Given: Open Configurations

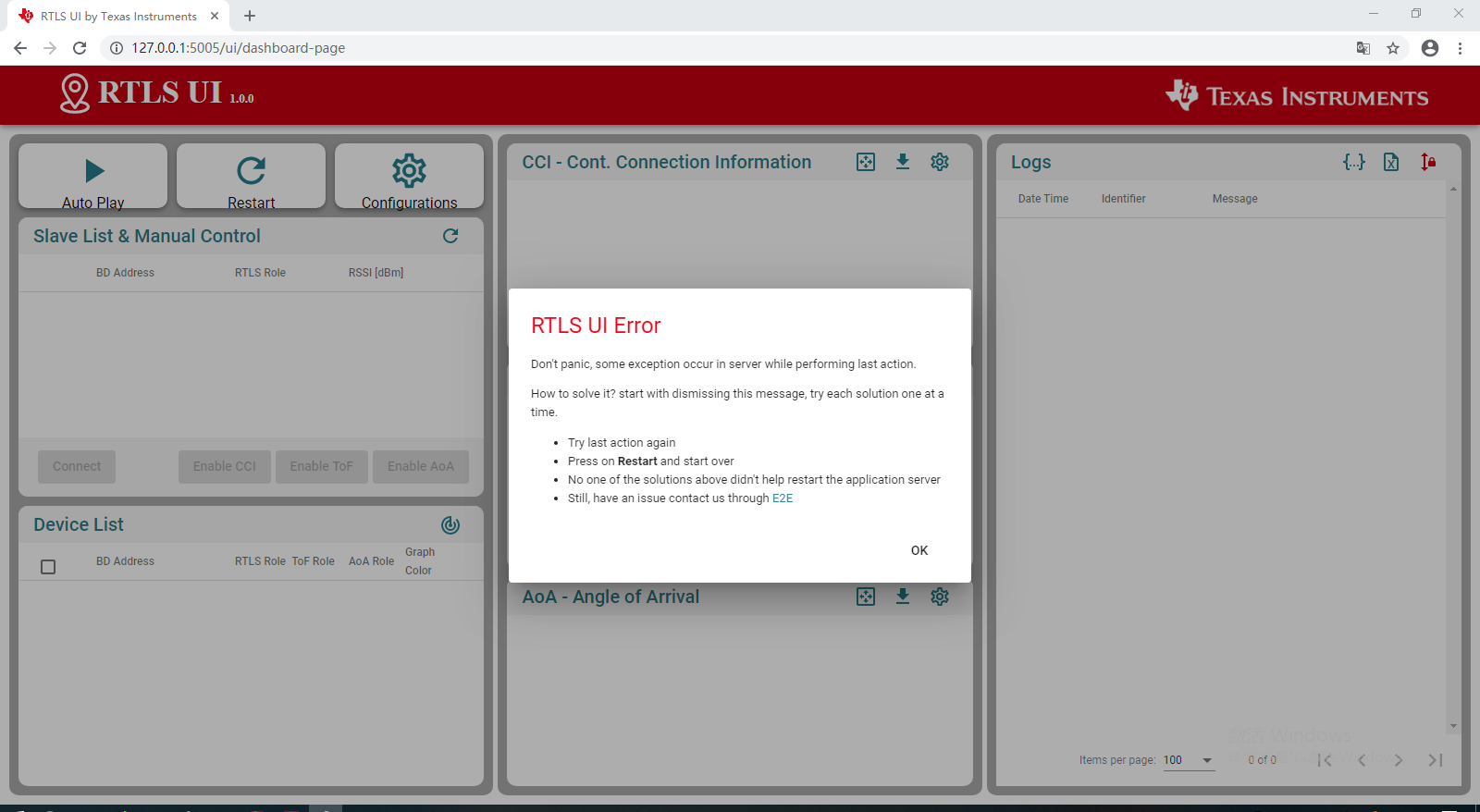Looking at the screenshot, I should pos(410,176).
